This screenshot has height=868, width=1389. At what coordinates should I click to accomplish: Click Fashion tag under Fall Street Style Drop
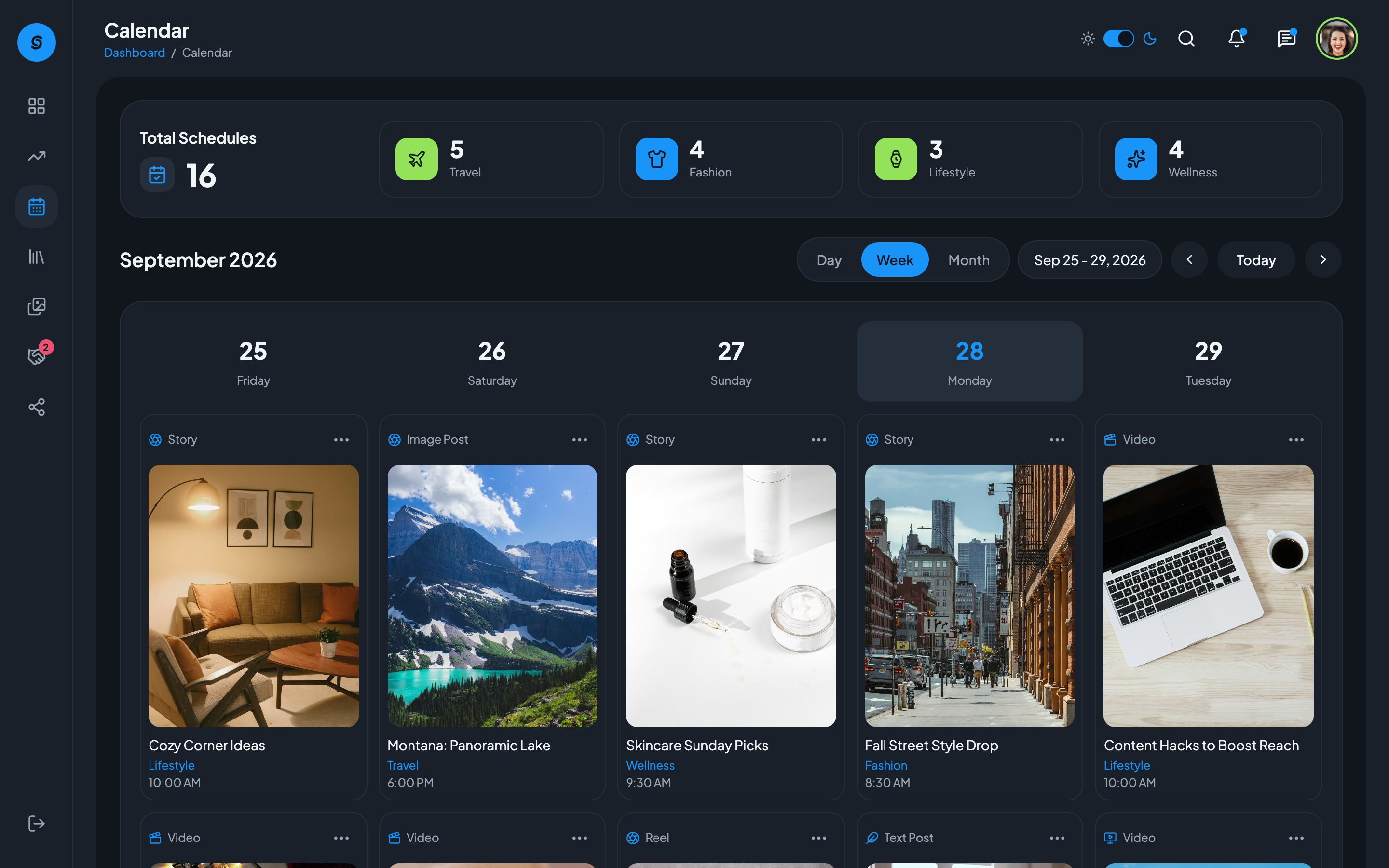pyautogui.click(x=886, y=765)
